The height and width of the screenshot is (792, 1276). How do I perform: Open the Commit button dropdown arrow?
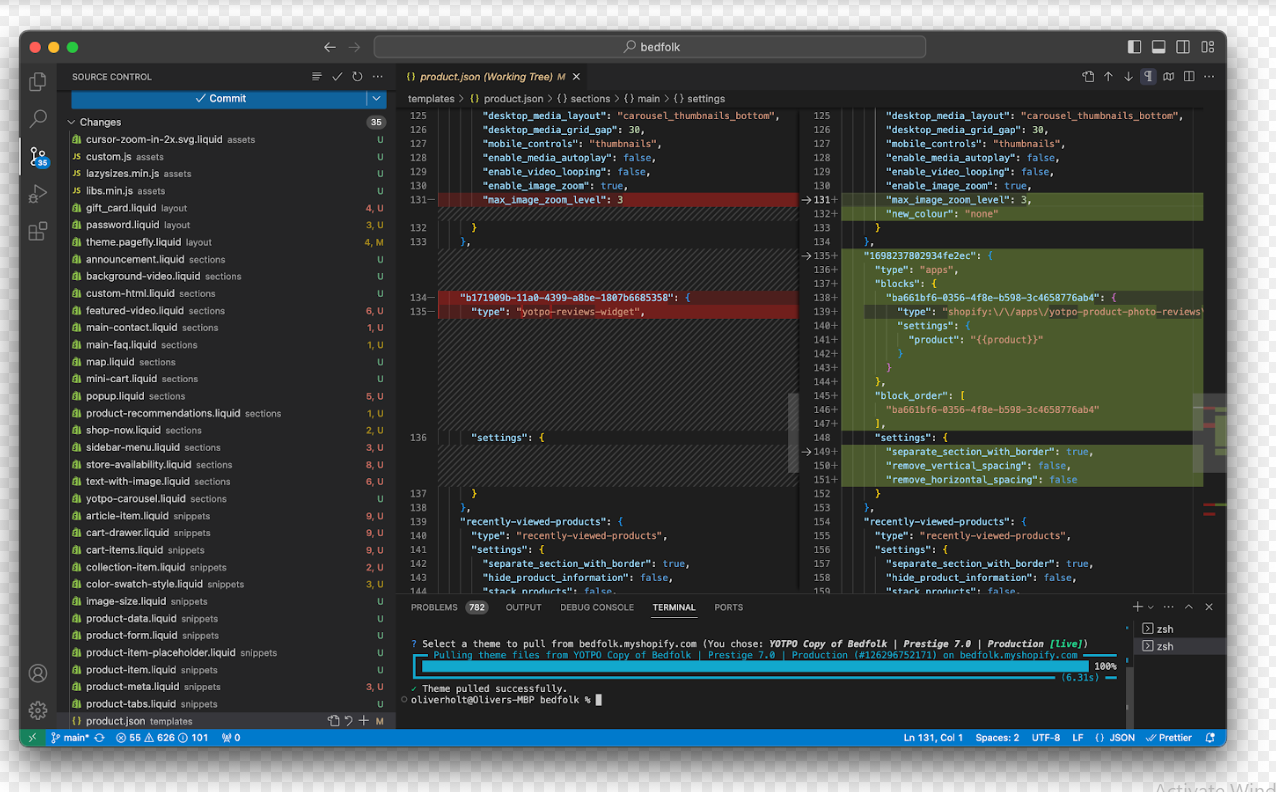pos(376,99)
